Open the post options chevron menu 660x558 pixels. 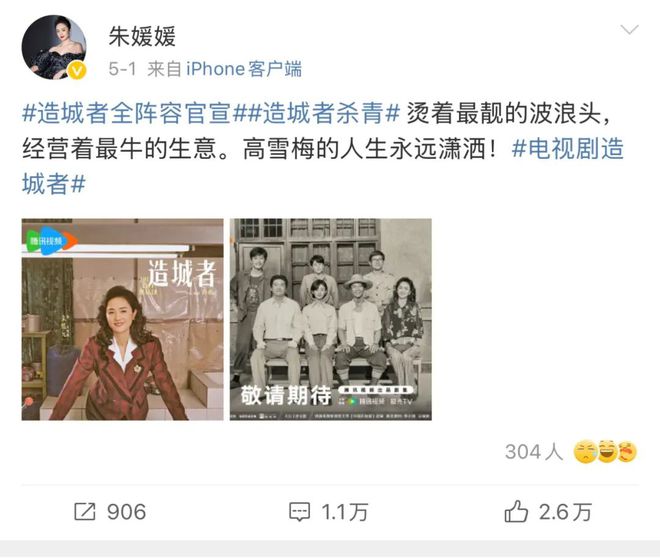629,30
